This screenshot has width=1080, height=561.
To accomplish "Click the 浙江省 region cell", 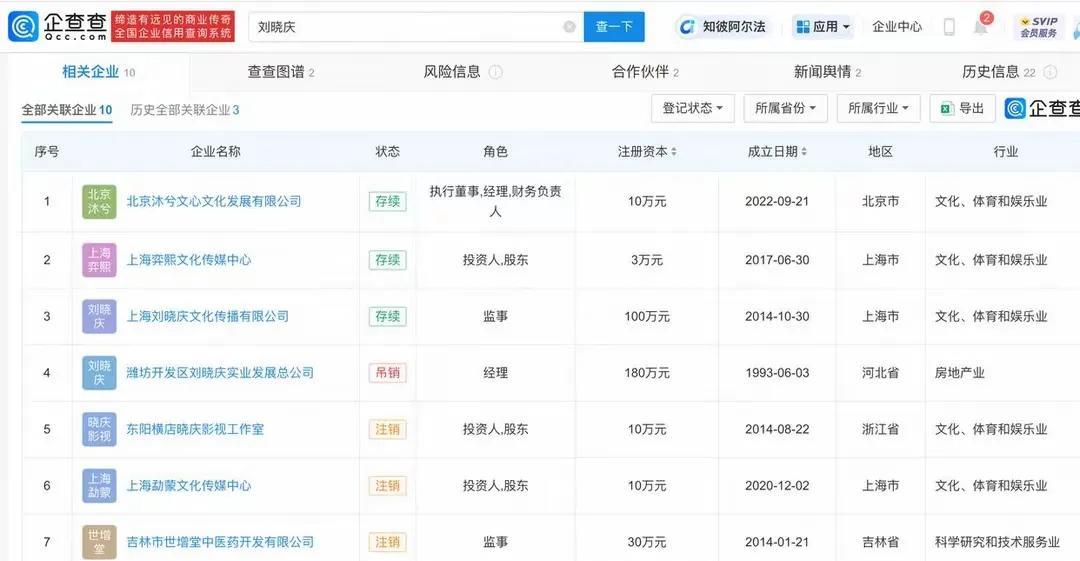I will (x=880, y=429).
